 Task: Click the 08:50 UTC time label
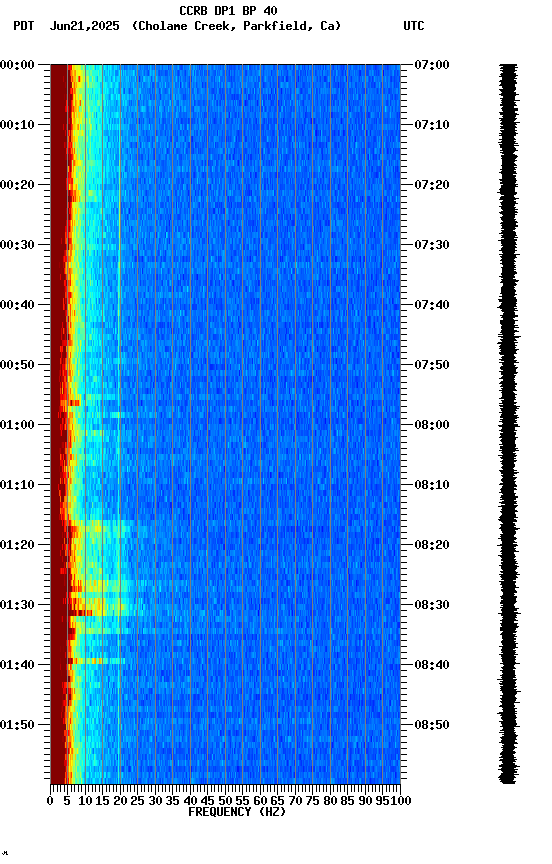432,725
